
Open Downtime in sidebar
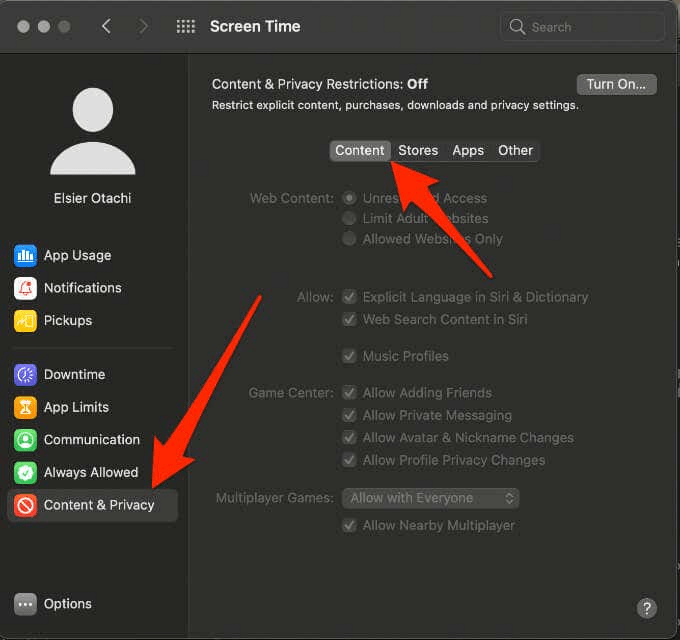(x=75, y=375)
